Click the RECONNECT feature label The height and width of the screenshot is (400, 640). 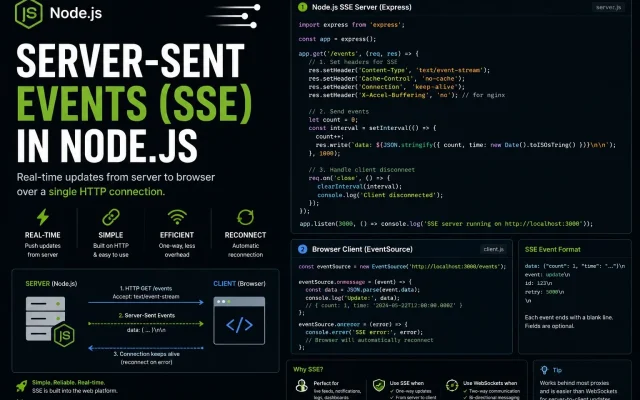[245, 235]
